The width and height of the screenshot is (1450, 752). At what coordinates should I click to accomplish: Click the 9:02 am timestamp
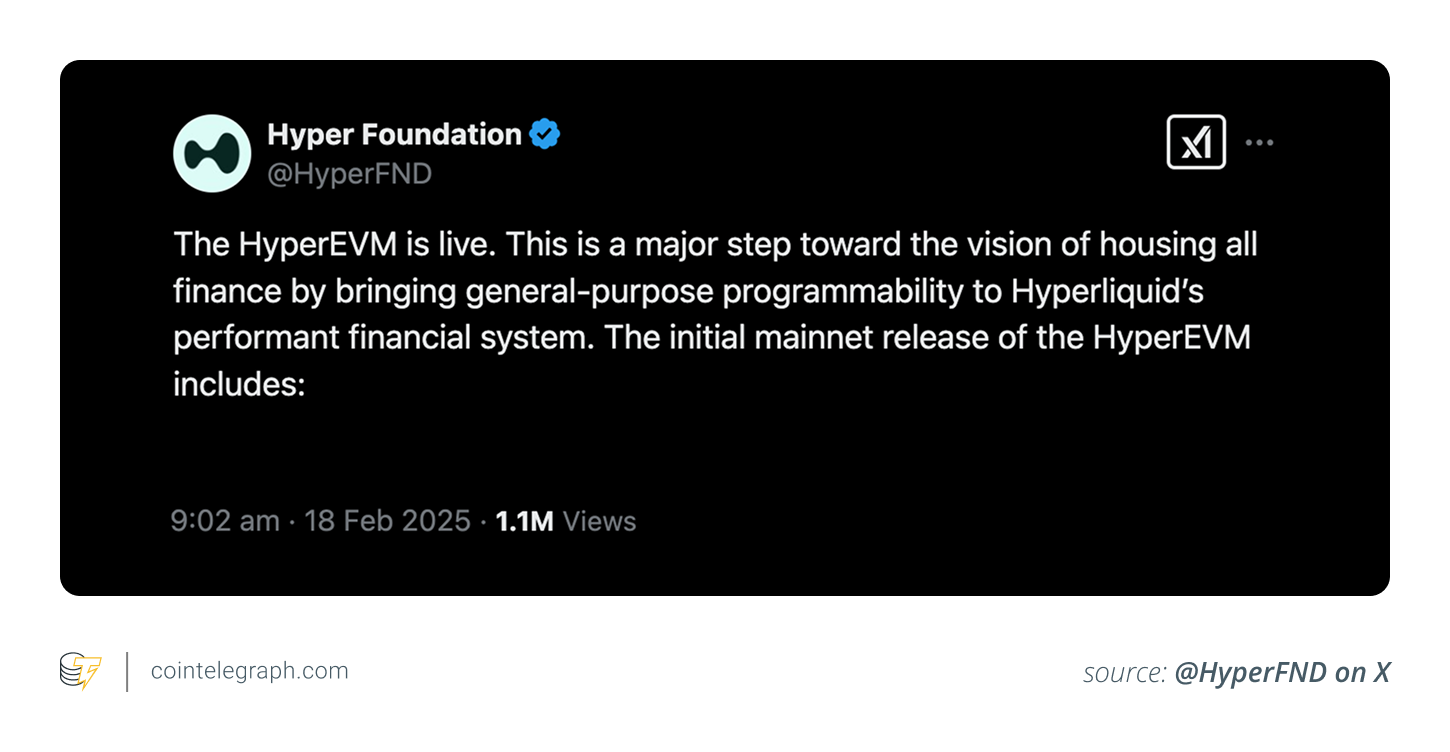pyautogui.click(x=225, y=521)
